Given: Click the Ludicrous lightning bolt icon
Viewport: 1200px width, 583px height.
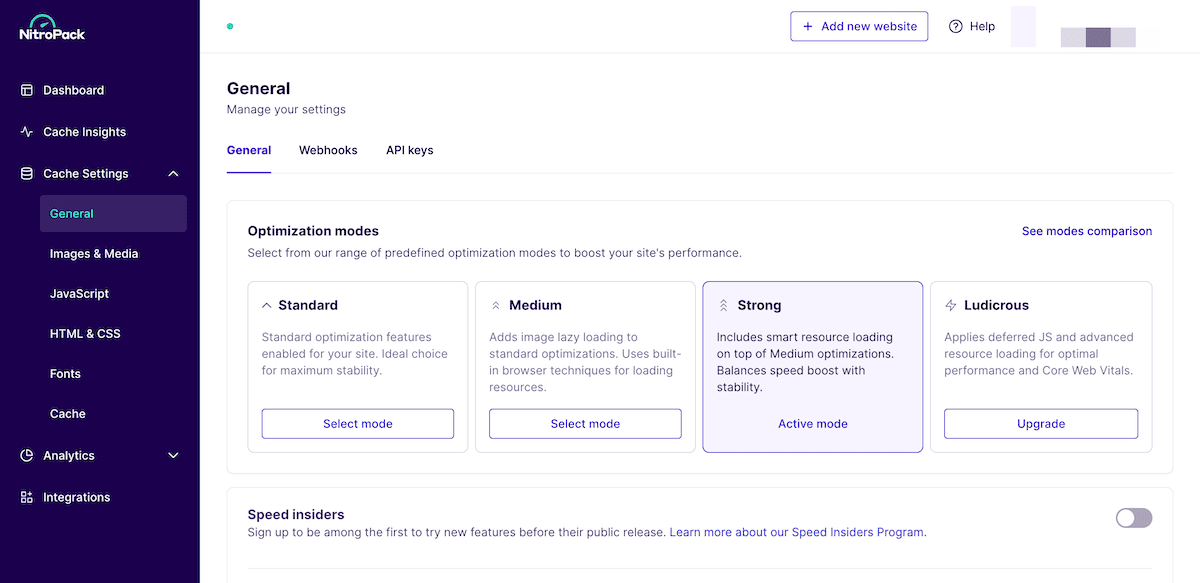Looking at the screenshot, I should [x=951, y=305].
